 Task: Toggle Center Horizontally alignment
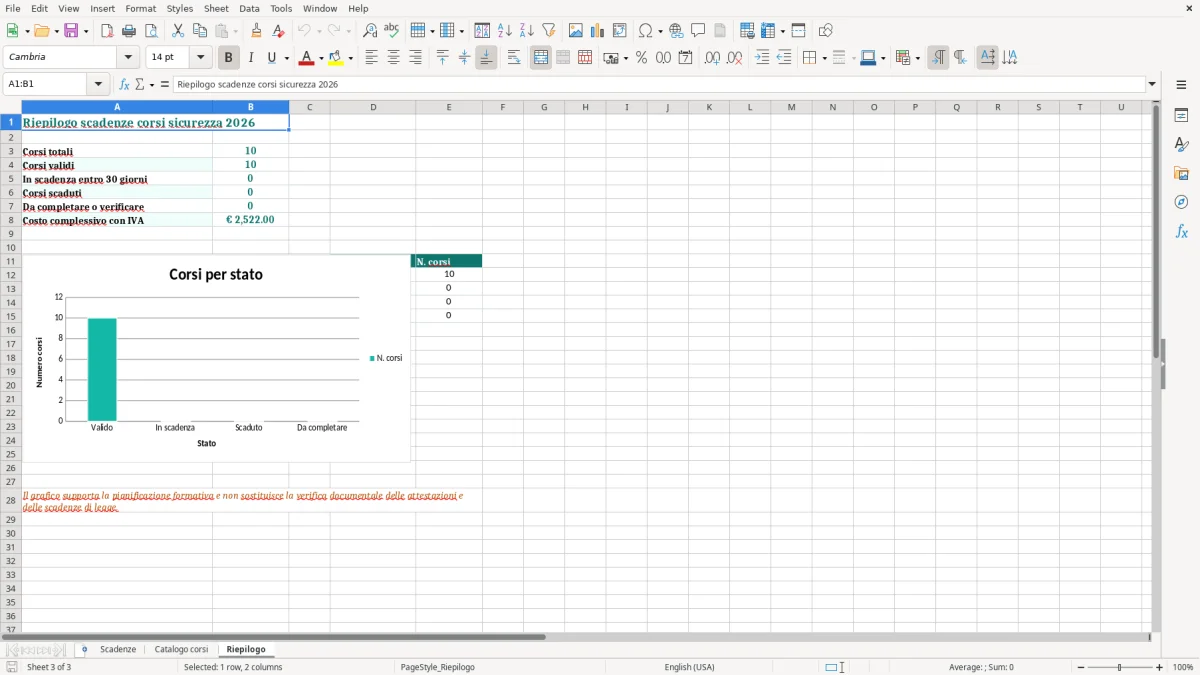click(x=393, y=58)
